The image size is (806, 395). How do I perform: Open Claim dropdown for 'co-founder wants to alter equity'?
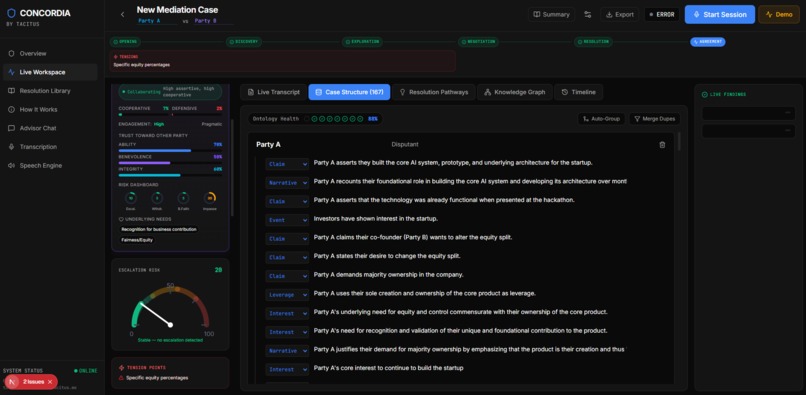coord(287,239)
